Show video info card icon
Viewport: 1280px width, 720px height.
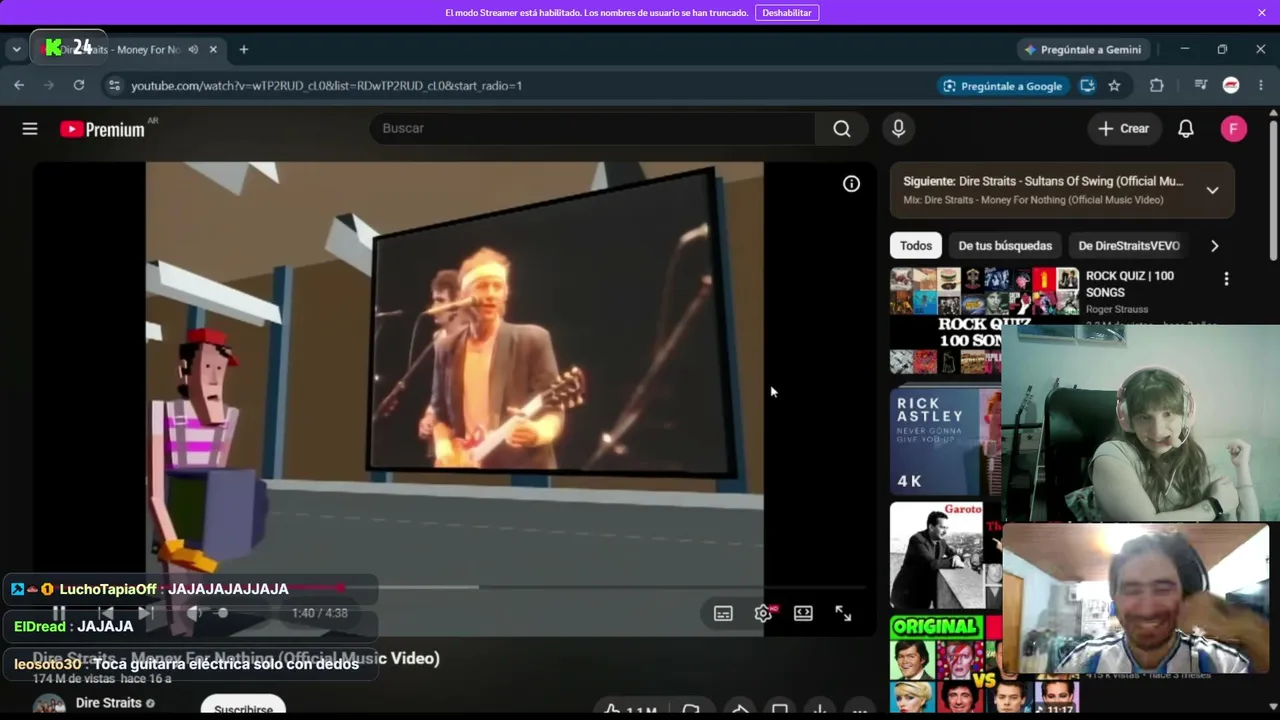pyautogui.click(x=851, y=184)
